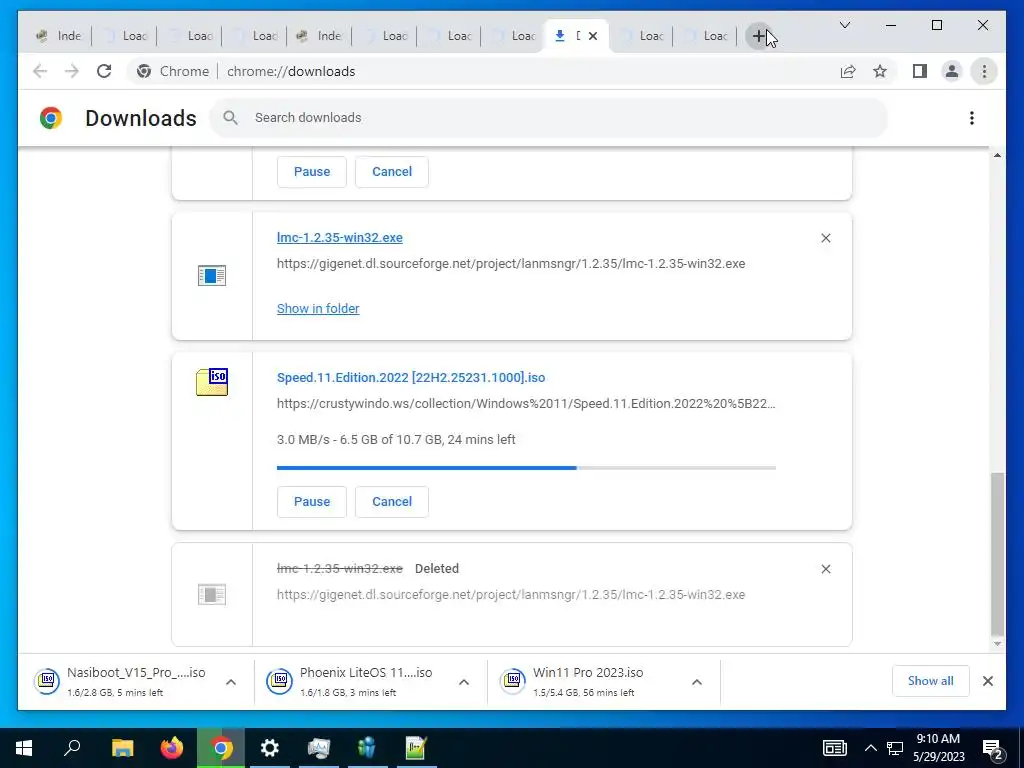
Task: Open the lmc-1.2.35-win32.exe file link
Action: point(340,238)
